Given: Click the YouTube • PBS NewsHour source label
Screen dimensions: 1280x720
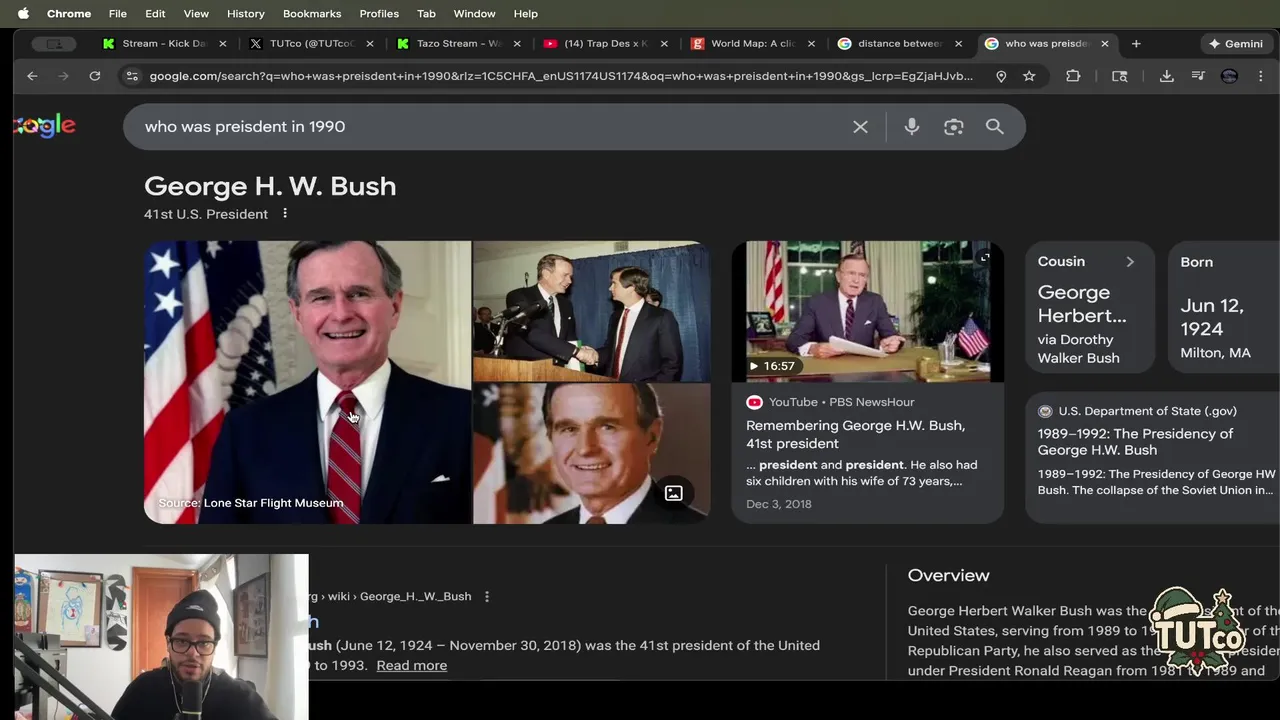Looking at the screenshot, I should [842, 402].
